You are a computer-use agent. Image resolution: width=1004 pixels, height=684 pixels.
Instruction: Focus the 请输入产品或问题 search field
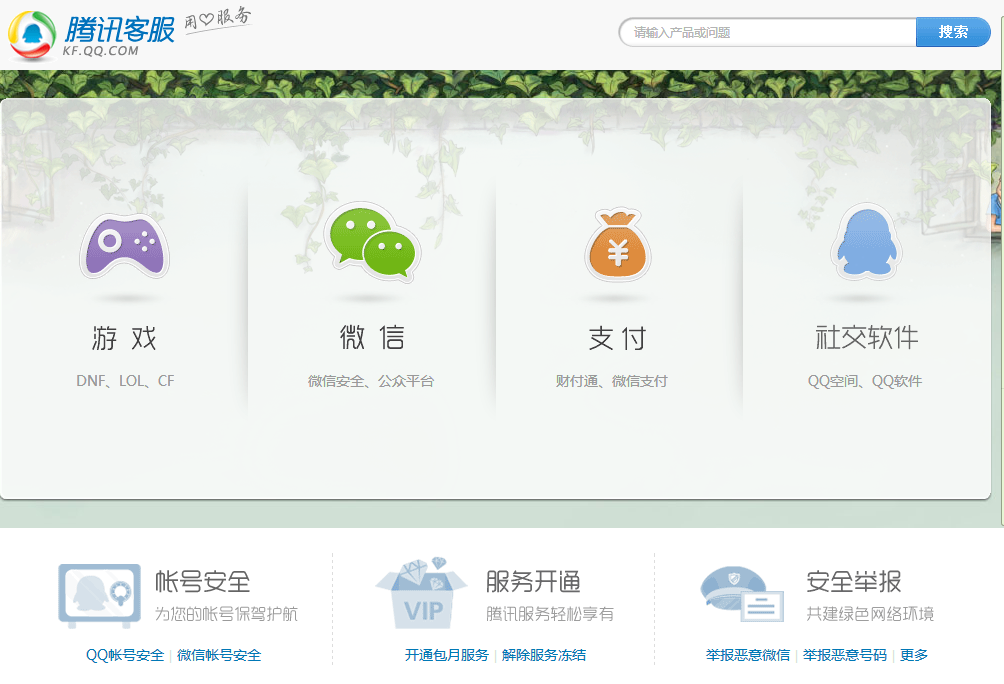click(x=768, y=32)
